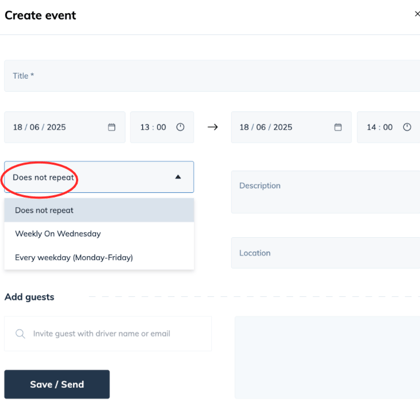Click the end time clock icon

(x=407, y=127)
